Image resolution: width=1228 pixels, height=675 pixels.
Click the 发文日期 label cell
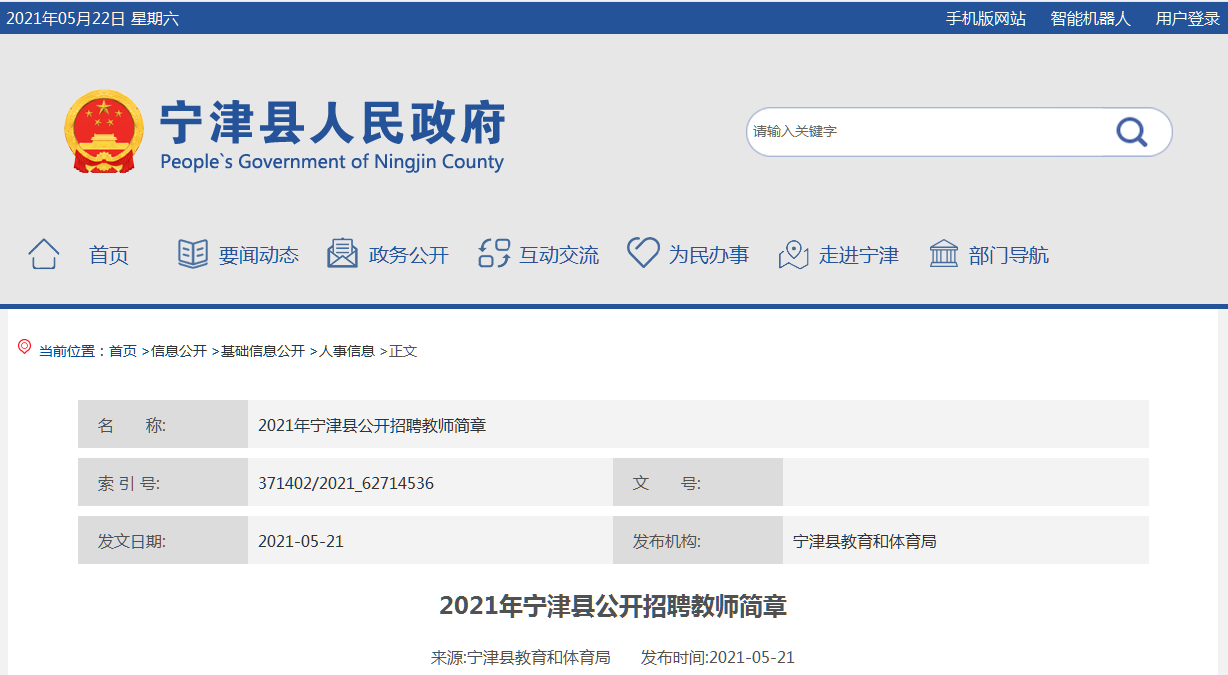pyautogui.click(x=163, y=541)
